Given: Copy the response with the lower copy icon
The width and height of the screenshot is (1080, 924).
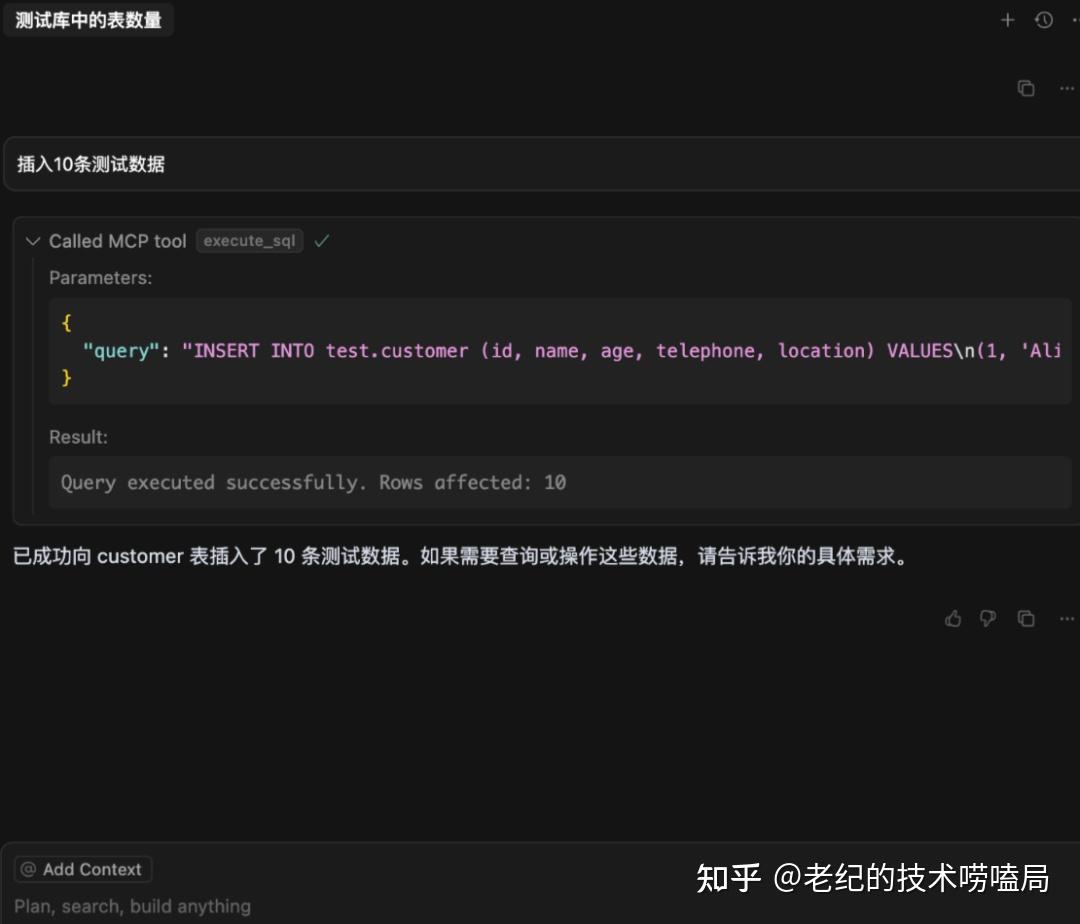Looking at the screenshot, I should tap(1026, 618).
